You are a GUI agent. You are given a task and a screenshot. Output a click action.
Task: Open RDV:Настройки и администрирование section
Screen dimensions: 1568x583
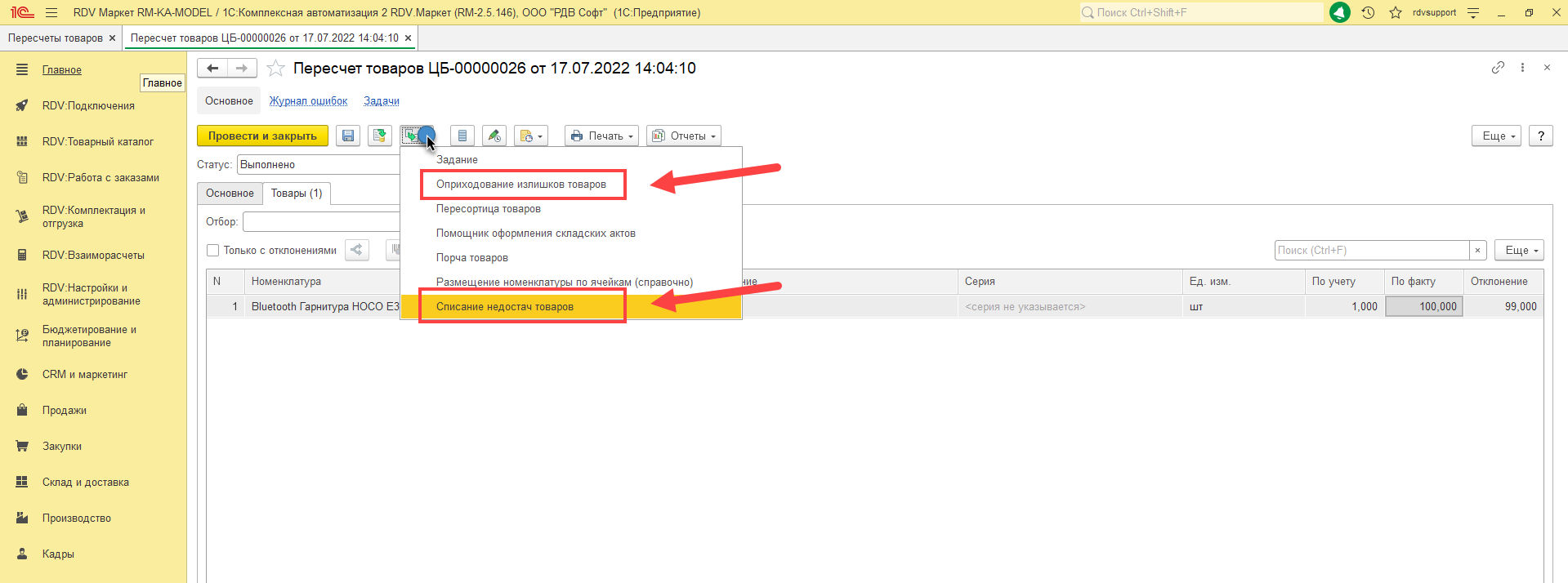click(x=92, y=294)
